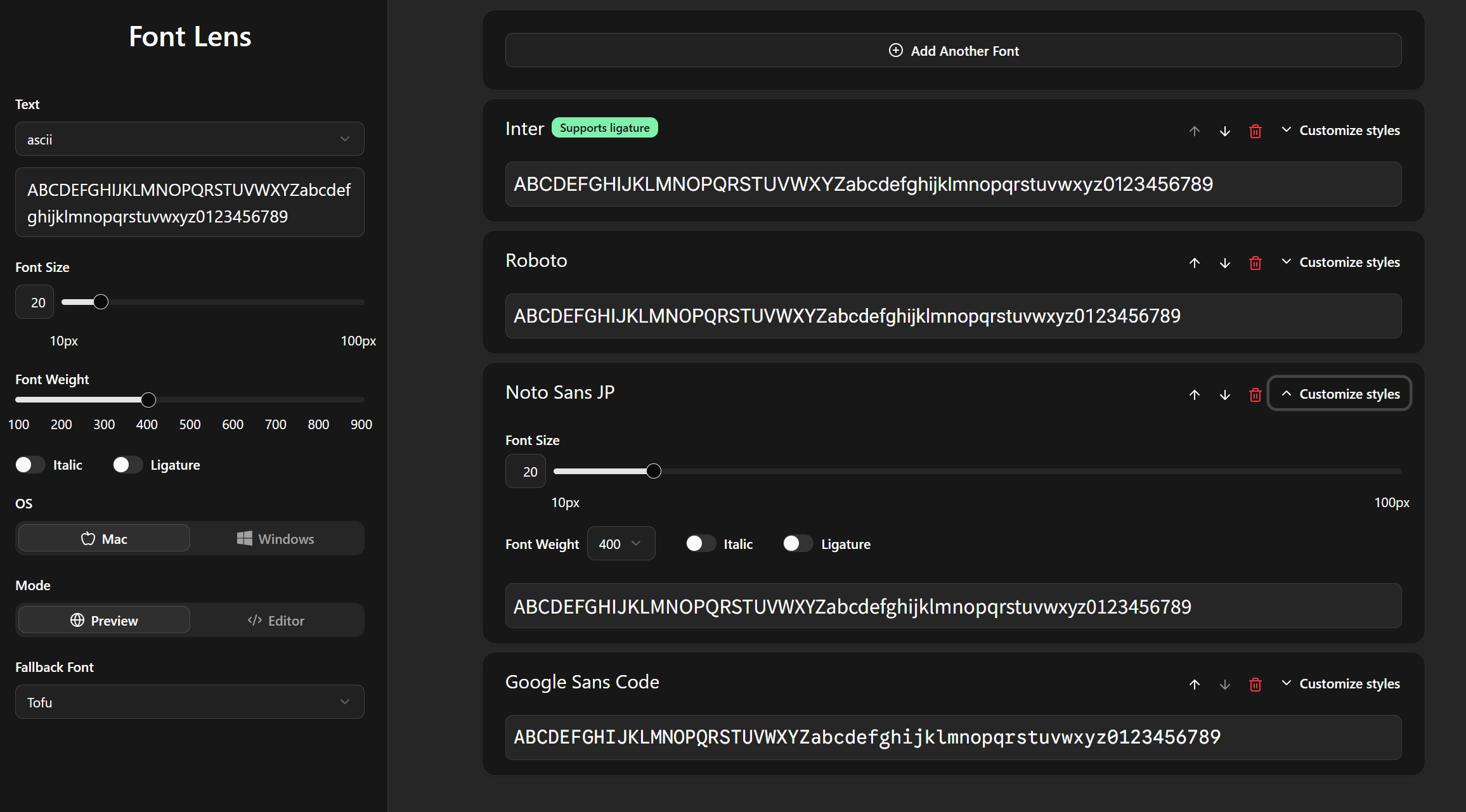Open Noto Sans JP Font Weight dropdown
The image size is (1466, 812).
621,543
